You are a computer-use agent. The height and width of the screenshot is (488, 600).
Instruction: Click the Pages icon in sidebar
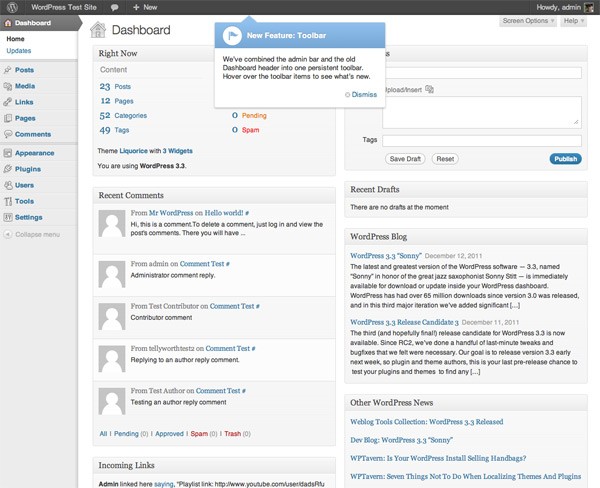coord(8,118)
